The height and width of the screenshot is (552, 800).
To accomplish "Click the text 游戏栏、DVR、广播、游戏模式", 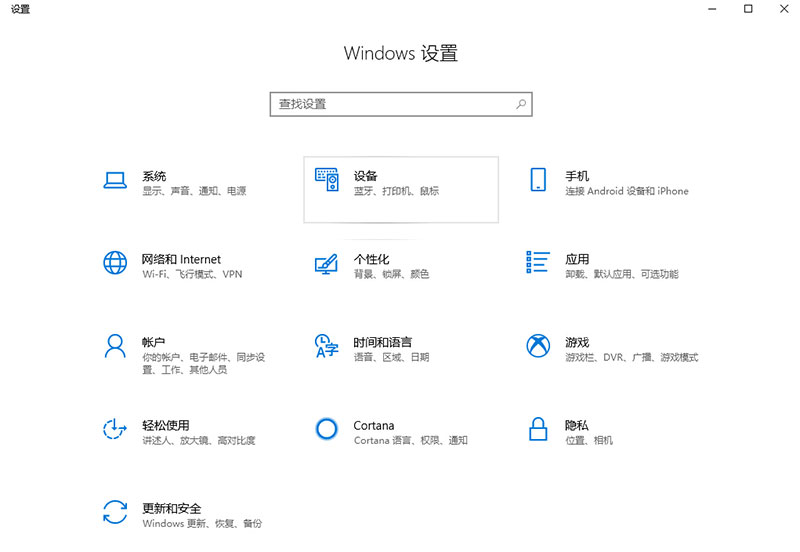I will click(x=632, y=358).
